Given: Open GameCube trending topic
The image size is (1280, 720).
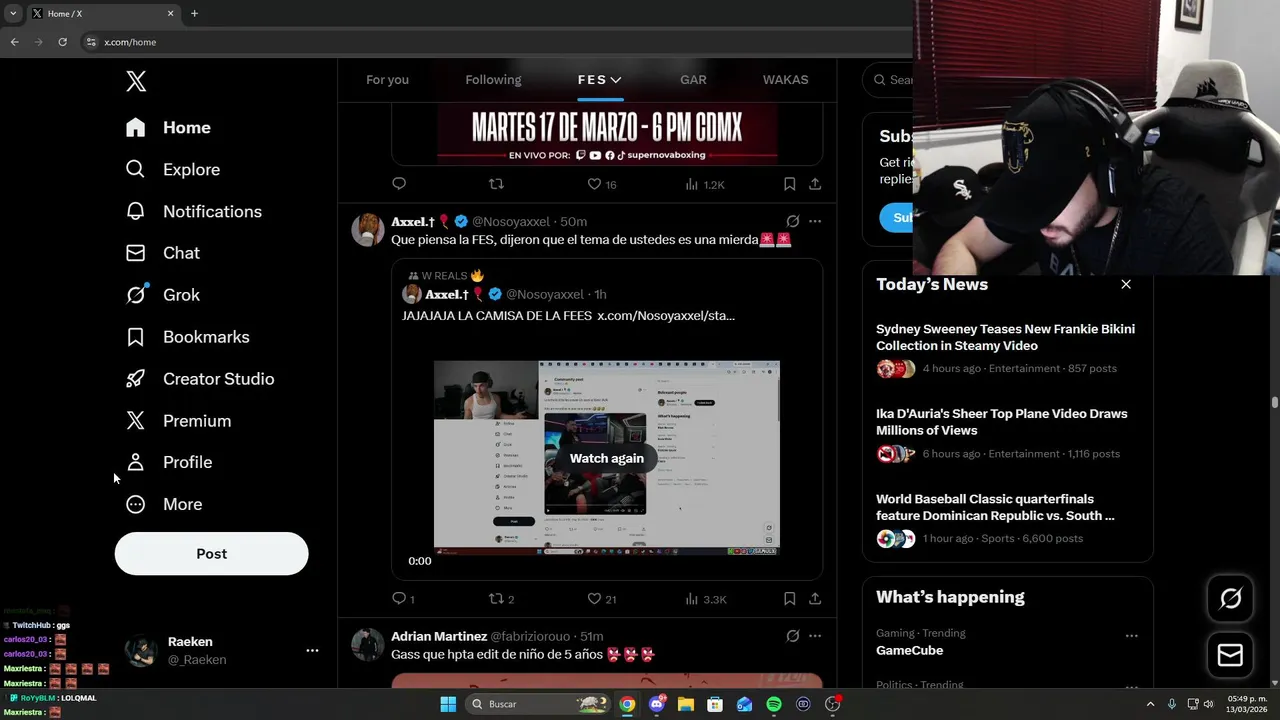Looking at the screenshot, I should (x=909, y=650).
